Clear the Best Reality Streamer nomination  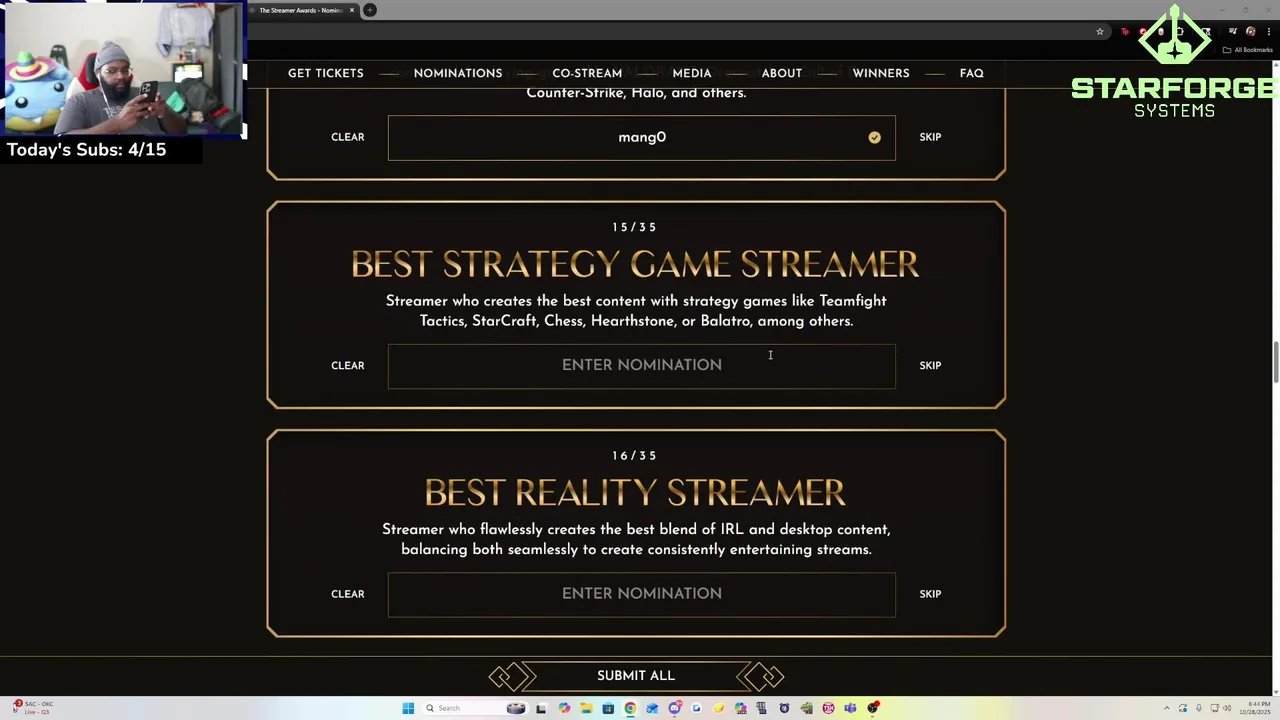tap(348, 594)
